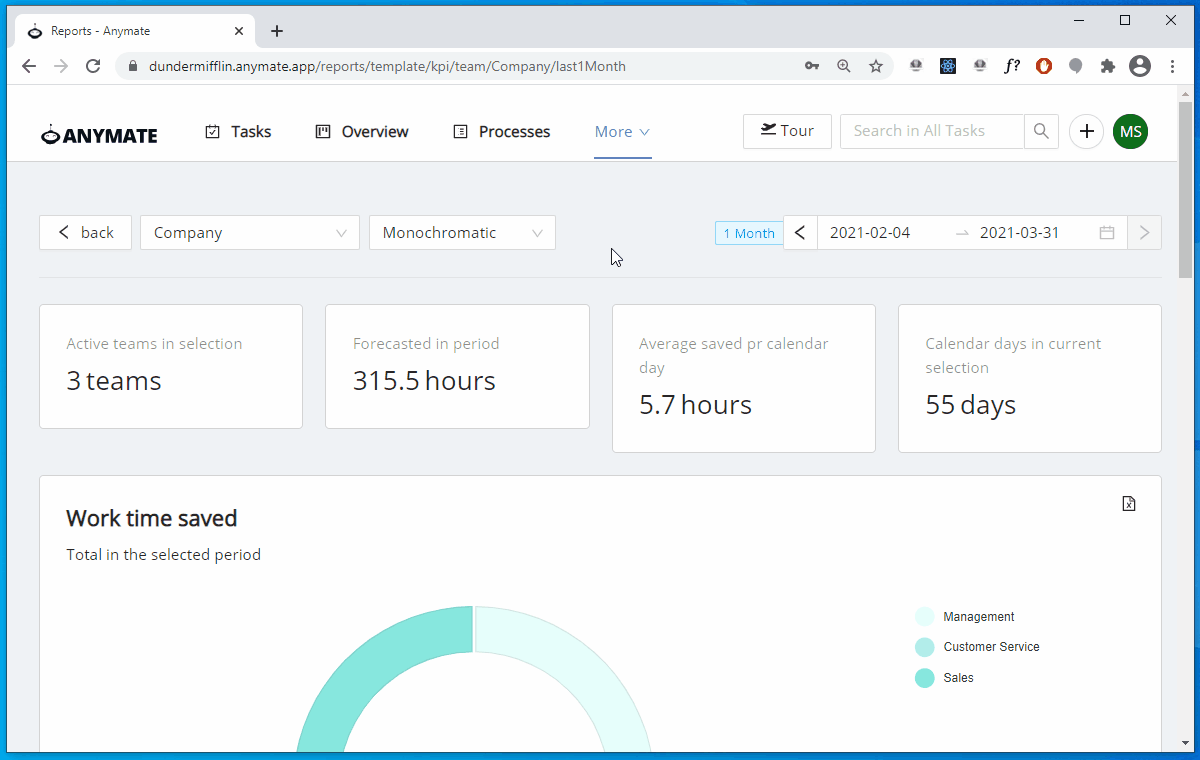Open the Company team selector dropdown
The height and width of the screenshot is (760, 1200).
tap(249, 232)
